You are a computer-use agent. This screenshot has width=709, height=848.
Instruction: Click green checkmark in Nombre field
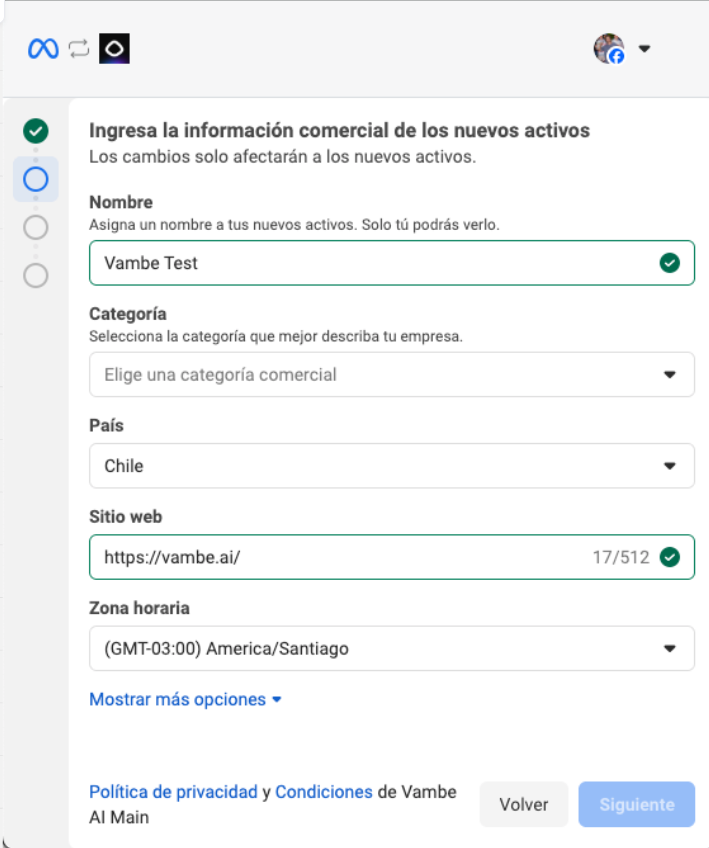point(670,263)
